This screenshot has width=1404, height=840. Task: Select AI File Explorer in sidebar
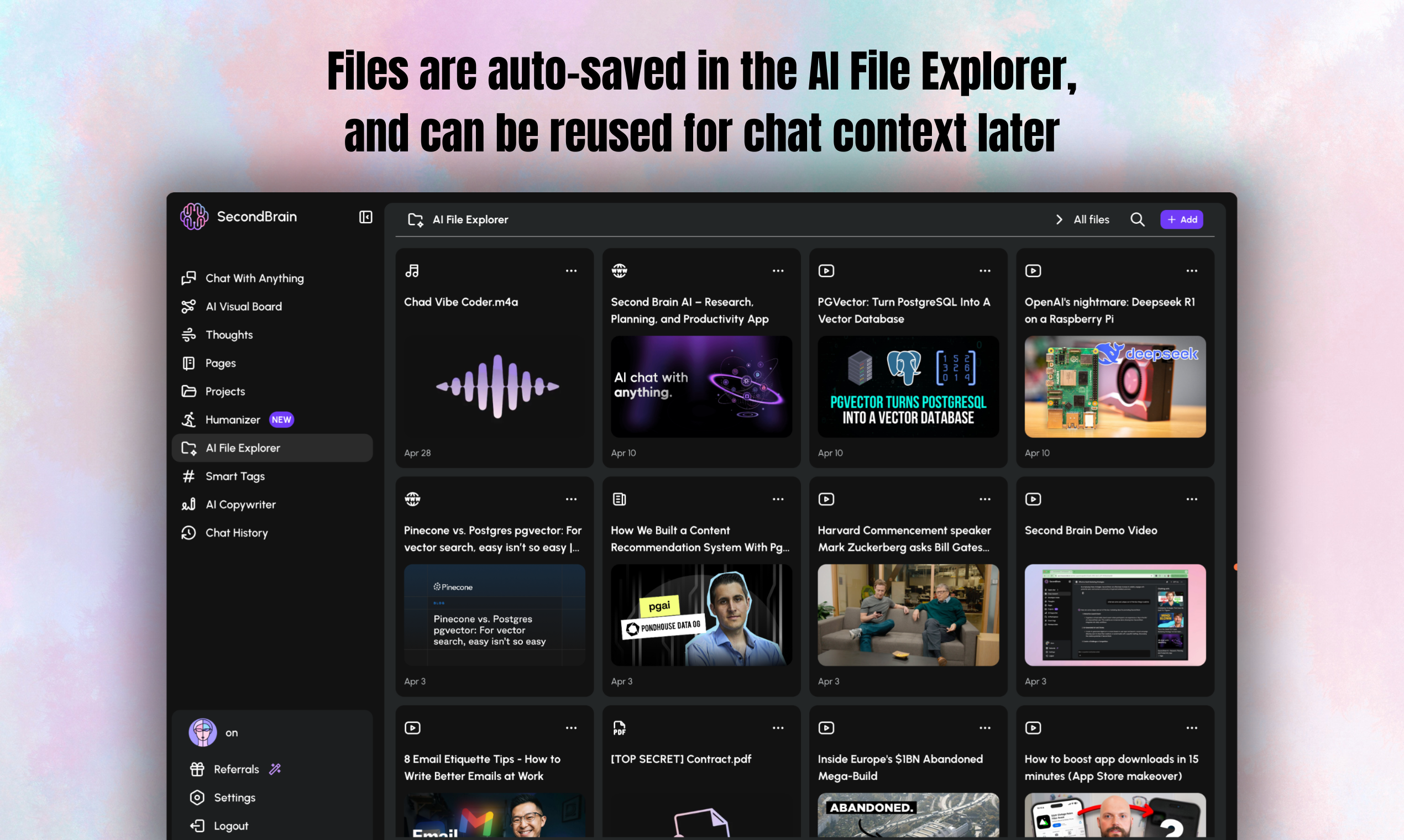coord(272,448)
